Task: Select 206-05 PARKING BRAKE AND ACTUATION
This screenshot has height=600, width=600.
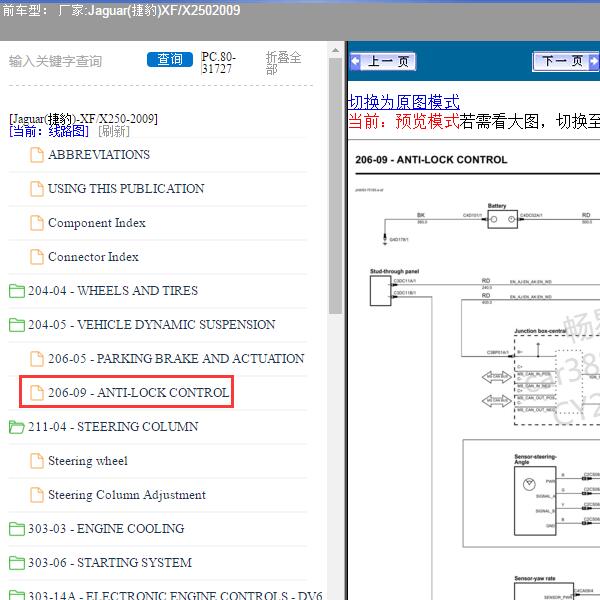Action: point(176,359)
